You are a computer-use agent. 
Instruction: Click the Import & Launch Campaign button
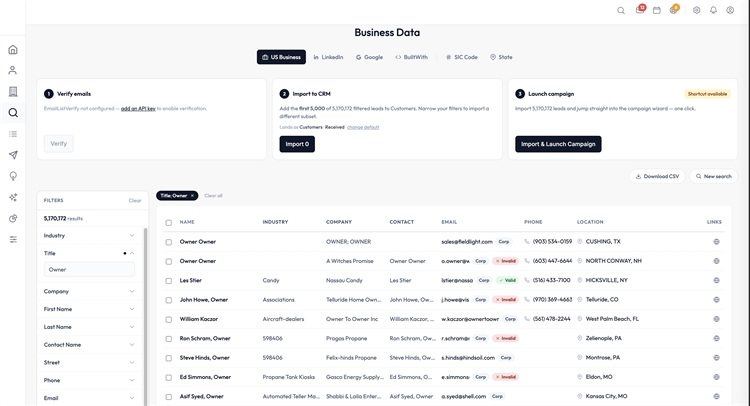point(558,144)
